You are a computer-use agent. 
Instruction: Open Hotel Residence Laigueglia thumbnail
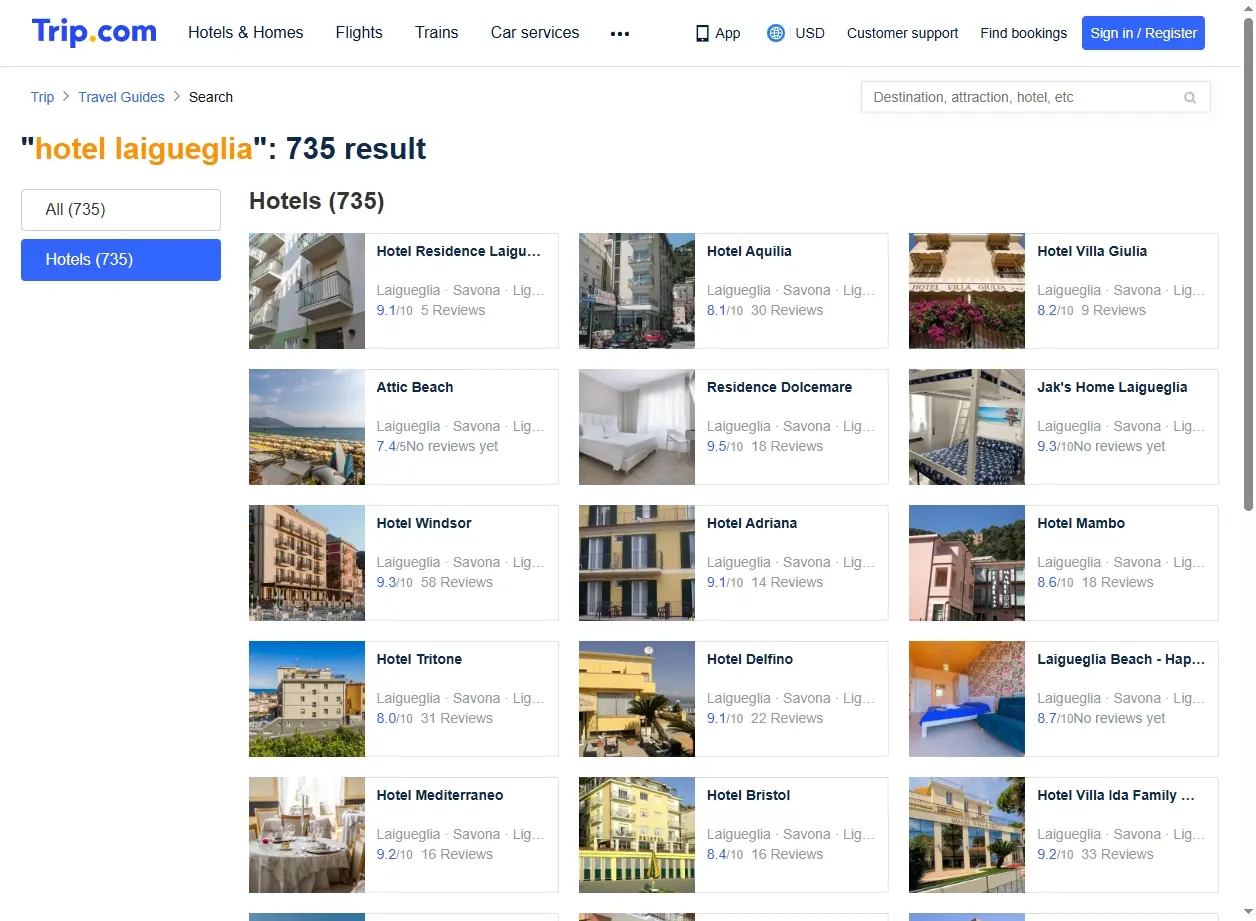pos(307,291)
